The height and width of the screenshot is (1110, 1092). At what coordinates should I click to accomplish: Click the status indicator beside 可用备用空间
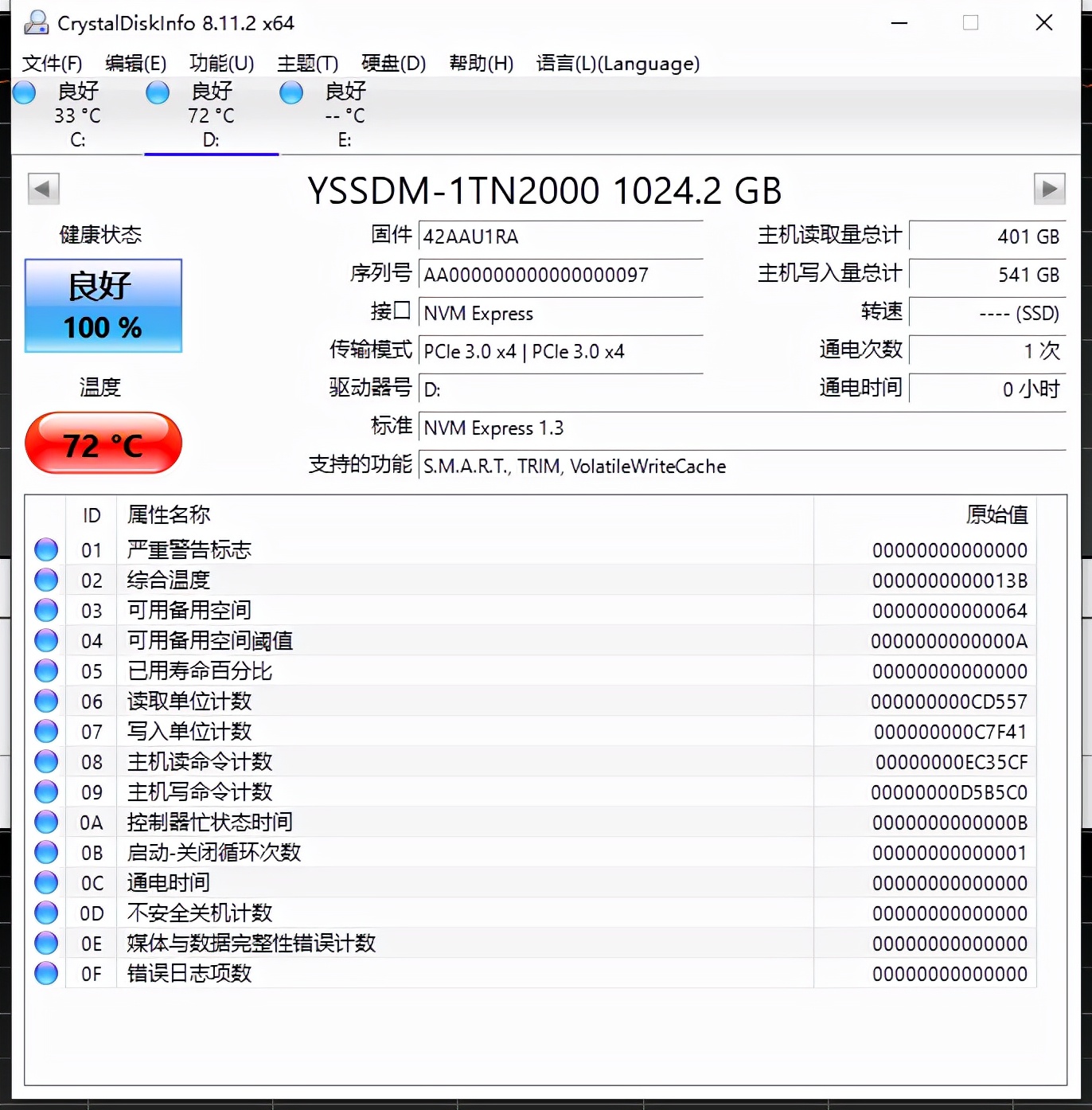point(45,610)
